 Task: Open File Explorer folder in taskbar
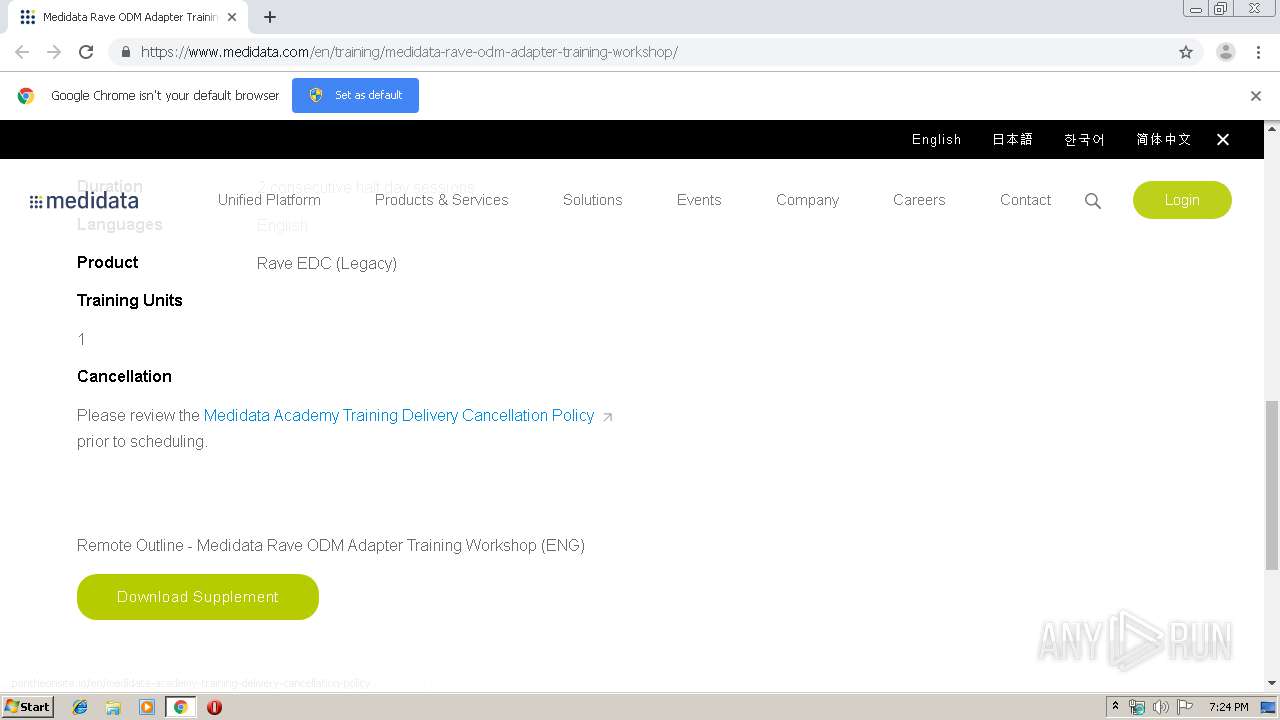pyautogui.click(x=113, y=707)
